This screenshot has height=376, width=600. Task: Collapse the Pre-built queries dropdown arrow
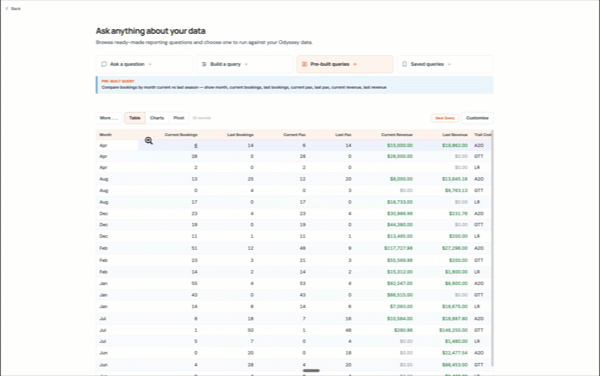point(355,64)
